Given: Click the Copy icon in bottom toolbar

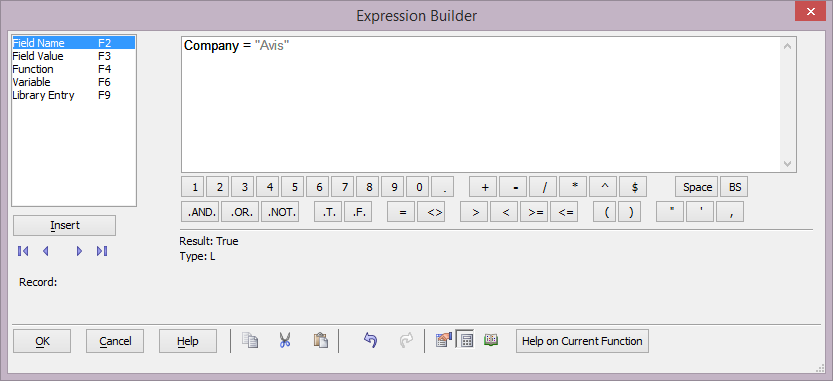Looking at the screenshot, I should pyautogui.click(x=250, y=341).
